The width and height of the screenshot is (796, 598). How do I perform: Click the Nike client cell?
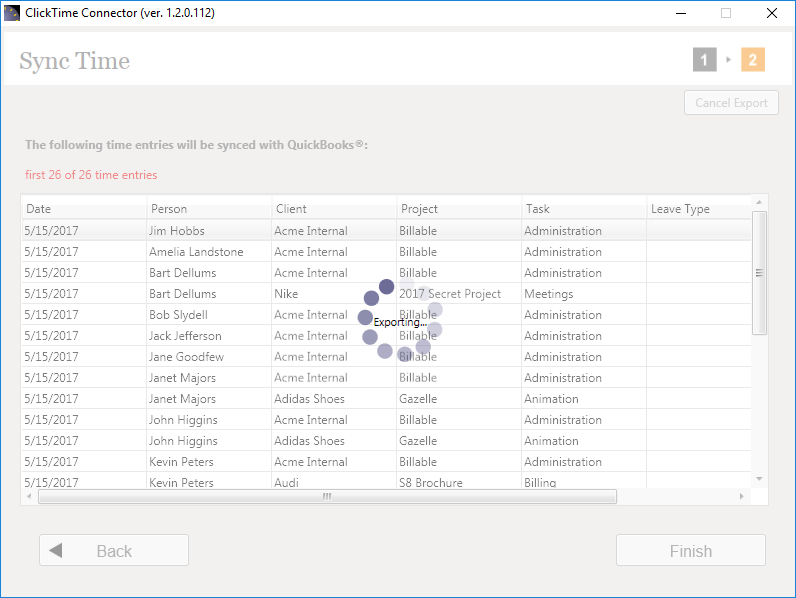(334, 293)
